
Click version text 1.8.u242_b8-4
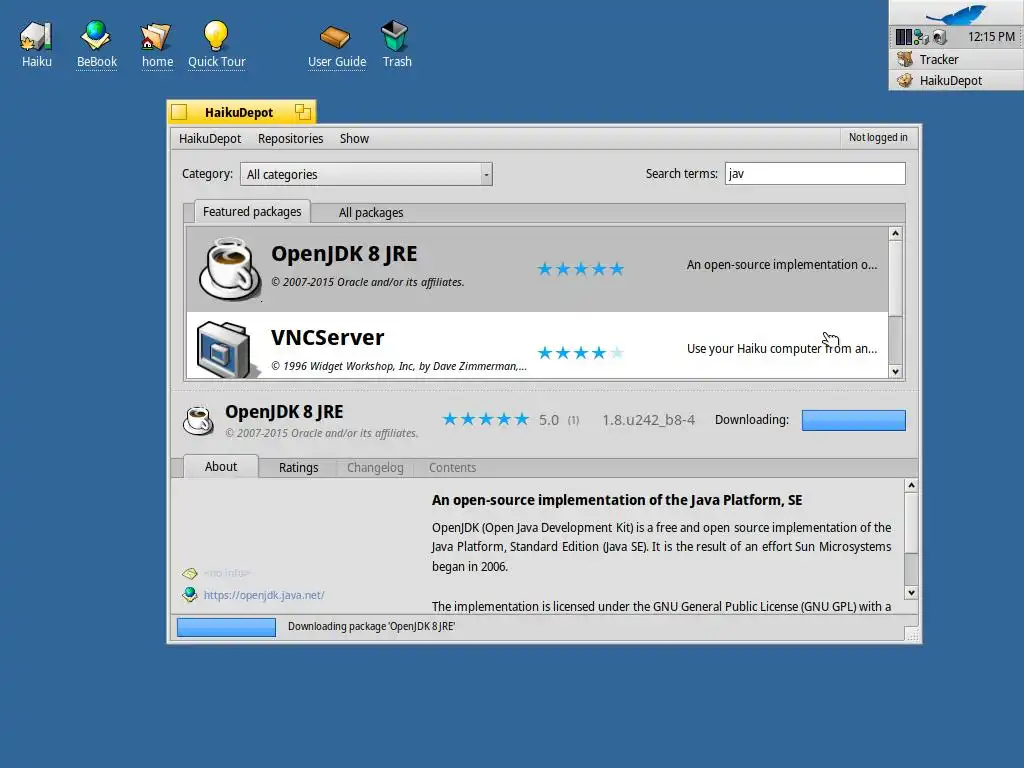[x=648, y=420]
